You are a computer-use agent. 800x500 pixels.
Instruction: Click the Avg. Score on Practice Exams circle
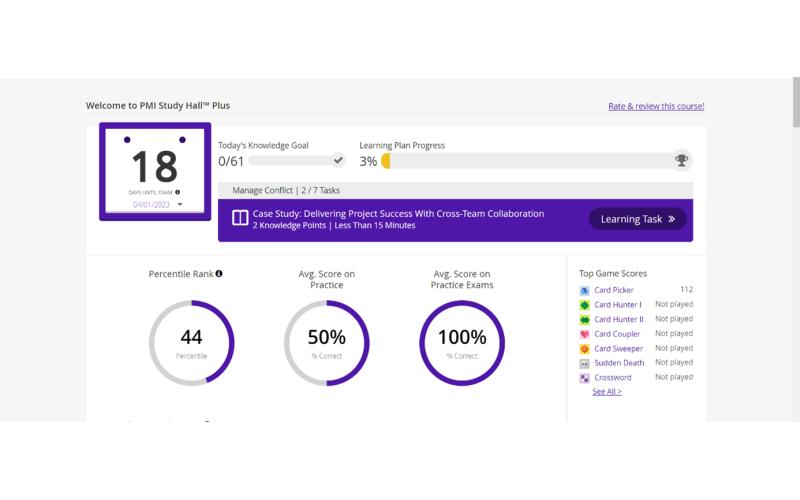[x=462, y=343]
